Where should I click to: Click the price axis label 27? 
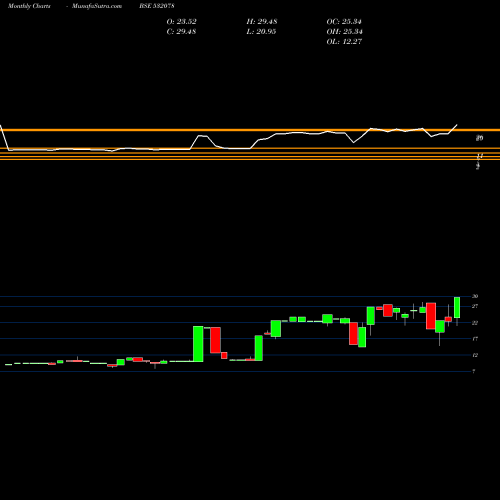[x=475, y=306]
